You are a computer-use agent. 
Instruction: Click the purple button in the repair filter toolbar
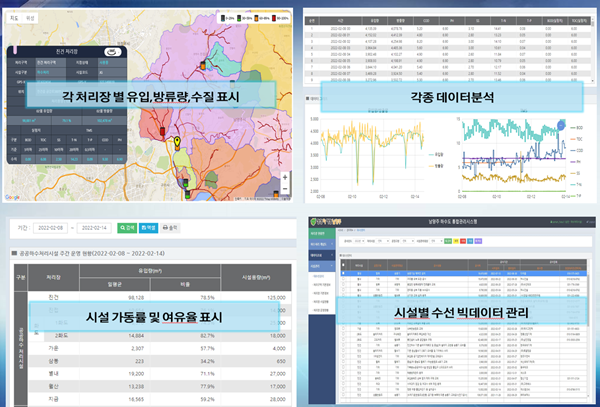tap(478, 241)
